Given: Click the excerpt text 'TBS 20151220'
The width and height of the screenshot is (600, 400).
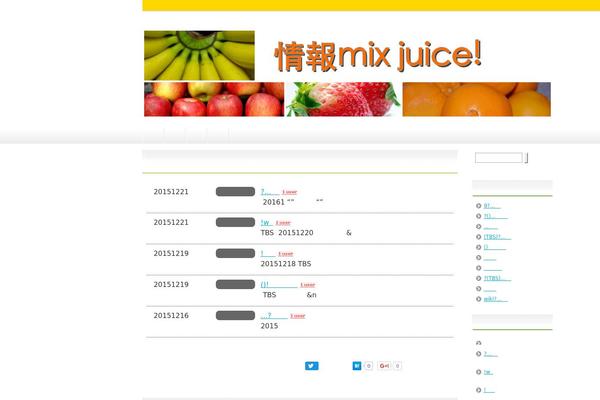Looking at the screenshot, I should pyautogui.click(x=287, y=233).
